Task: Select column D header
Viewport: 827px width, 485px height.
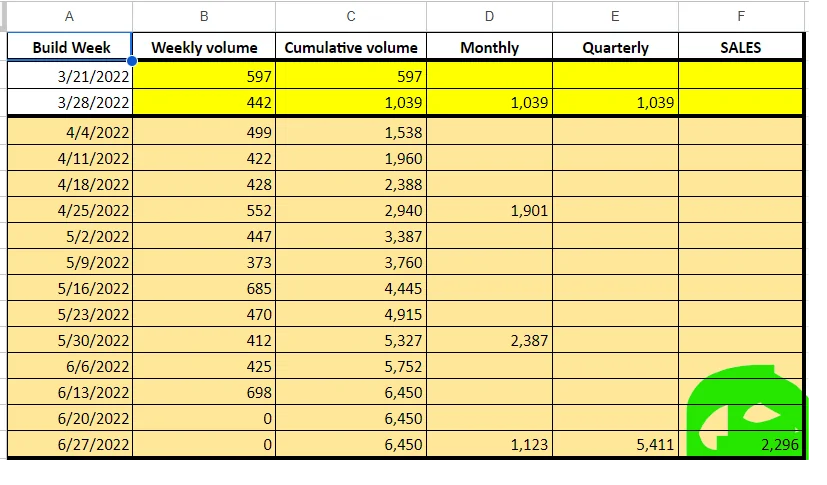Action: 489,16
